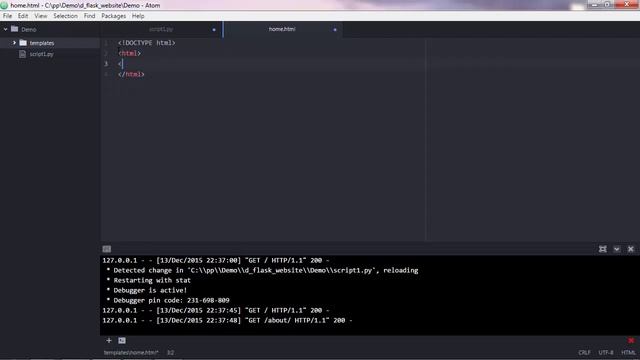The height and width of the screenshot is (360, 640).
Task: Click the closing </html> tag line
Action: coord(131,74)
